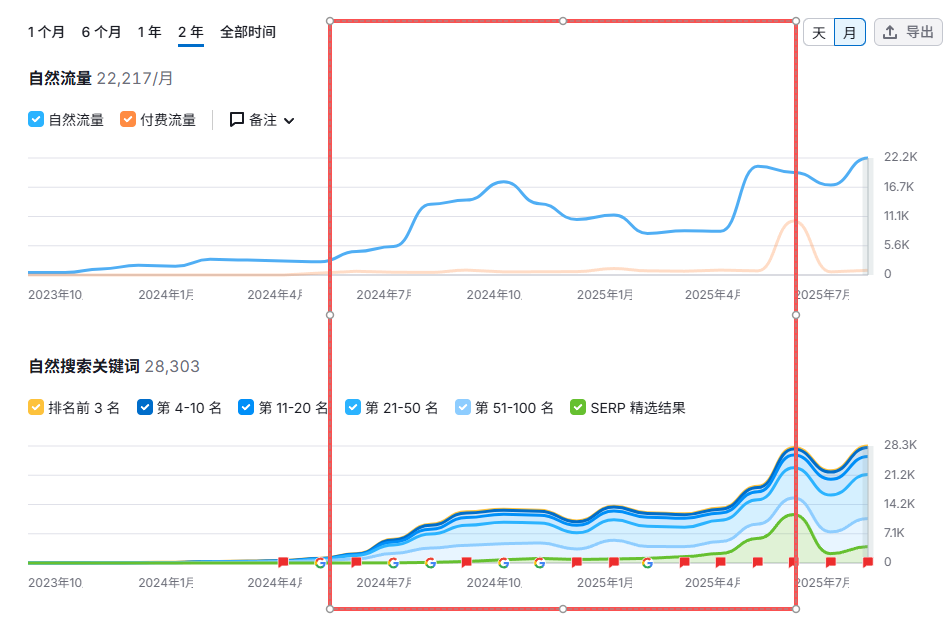Click Google icon above the 2024年10月 label
The height and width of the screenshot is (617, 949).
coord(503,562)
